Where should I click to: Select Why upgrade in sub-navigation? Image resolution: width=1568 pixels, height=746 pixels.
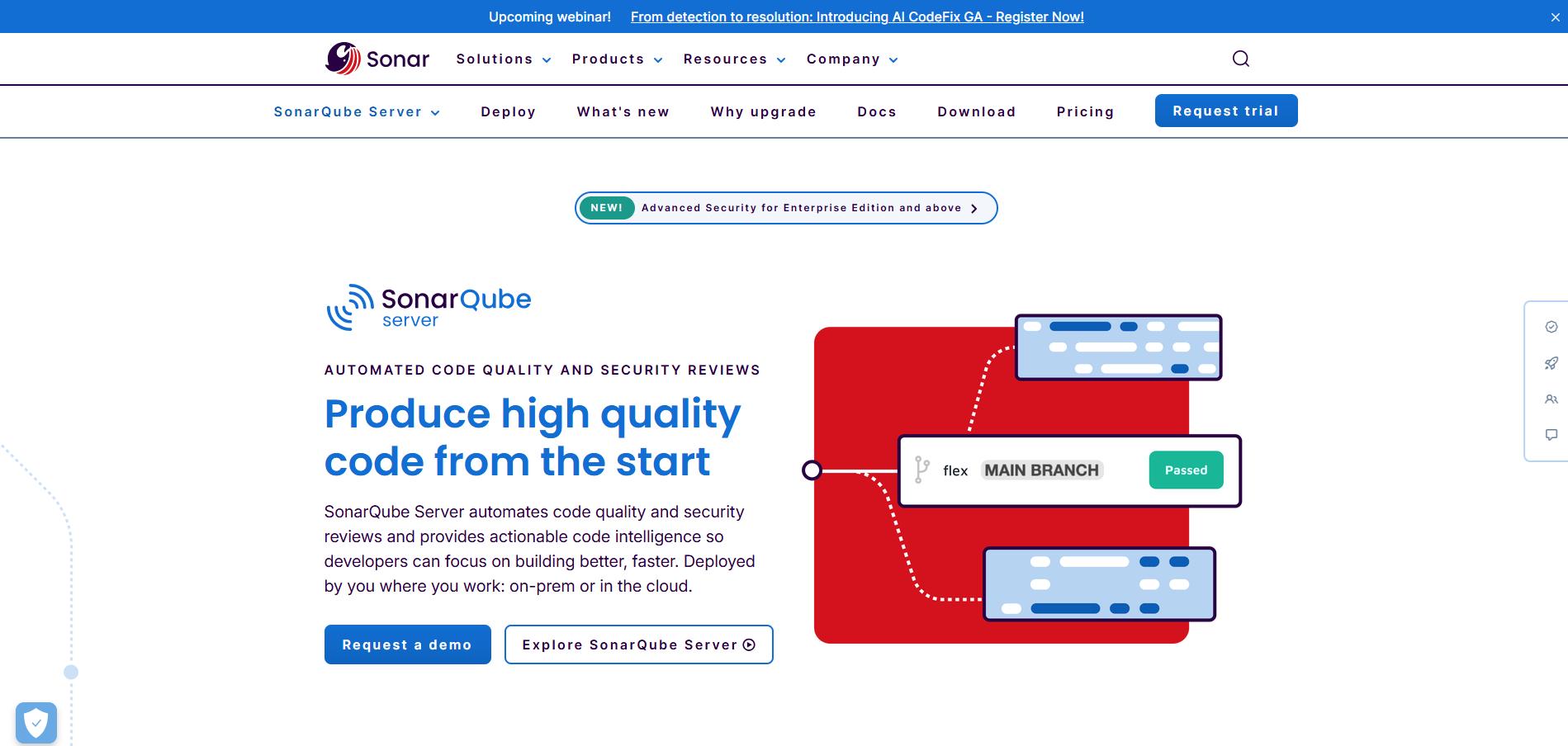point(764,112)
